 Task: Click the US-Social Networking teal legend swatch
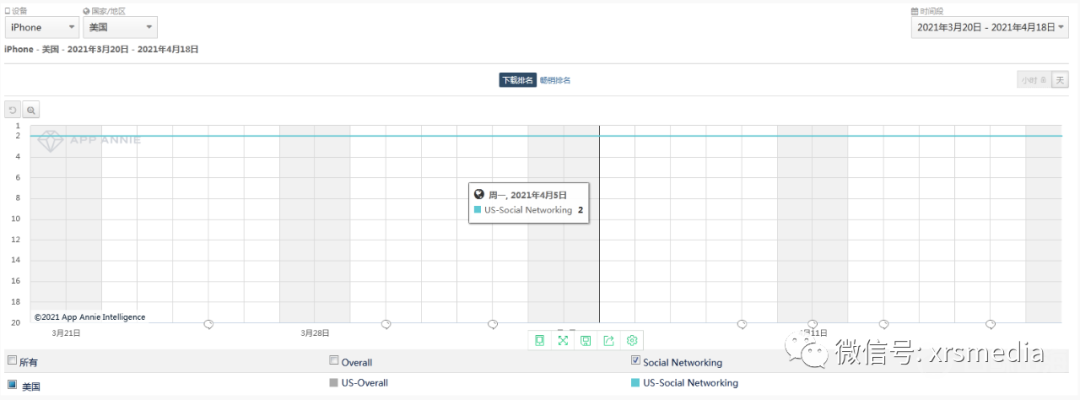[635, 383]
